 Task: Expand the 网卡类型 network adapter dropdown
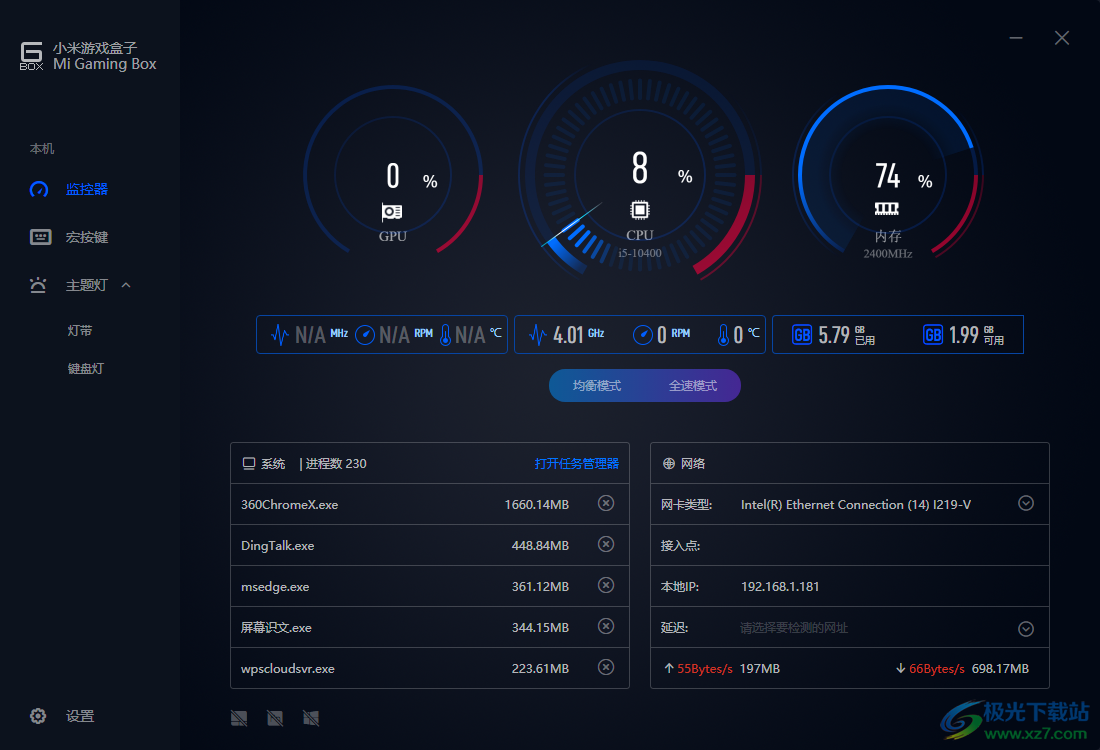click(1026, 503)
